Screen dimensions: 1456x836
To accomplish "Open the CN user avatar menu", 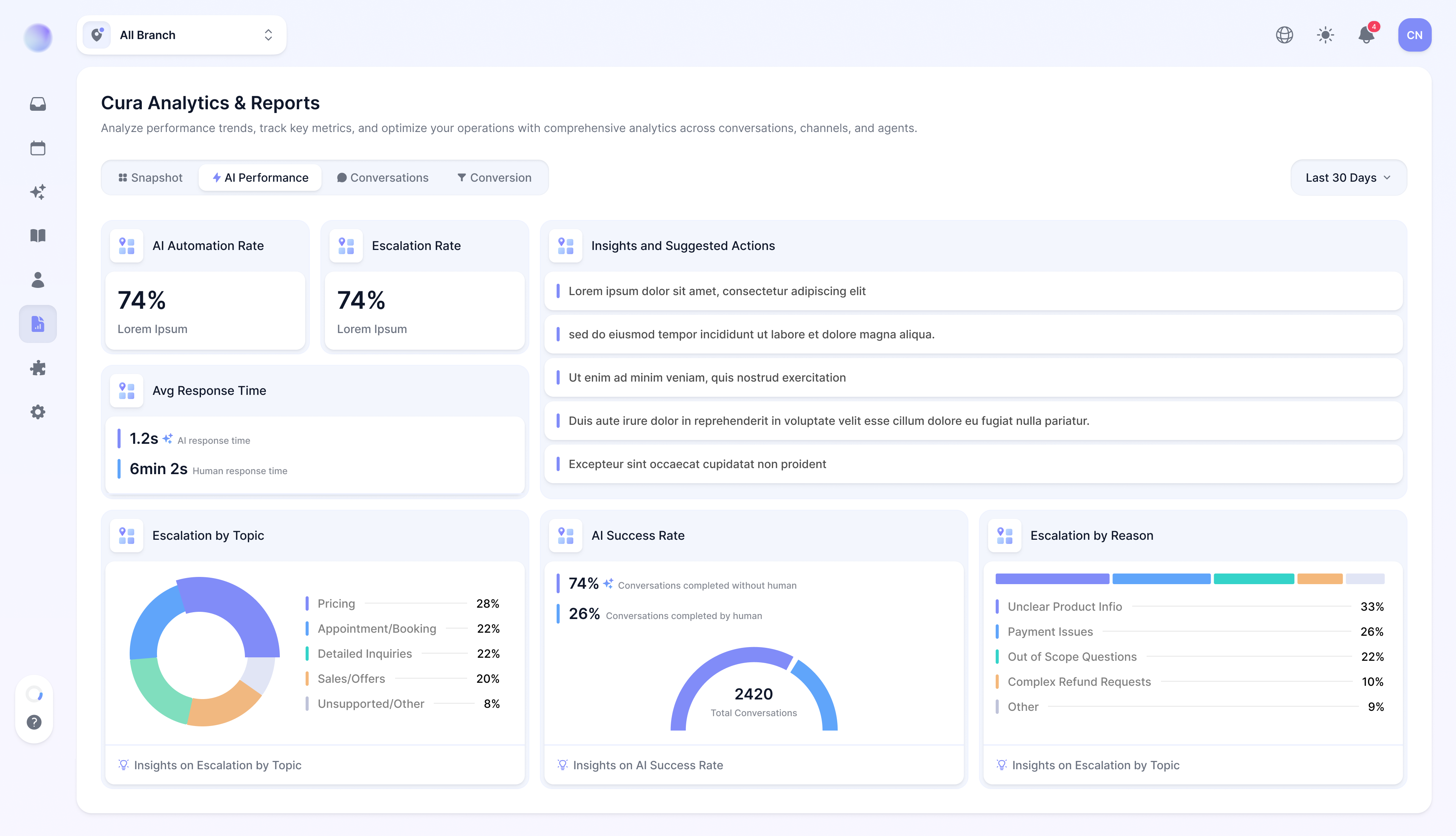I will pos(1415,35).
